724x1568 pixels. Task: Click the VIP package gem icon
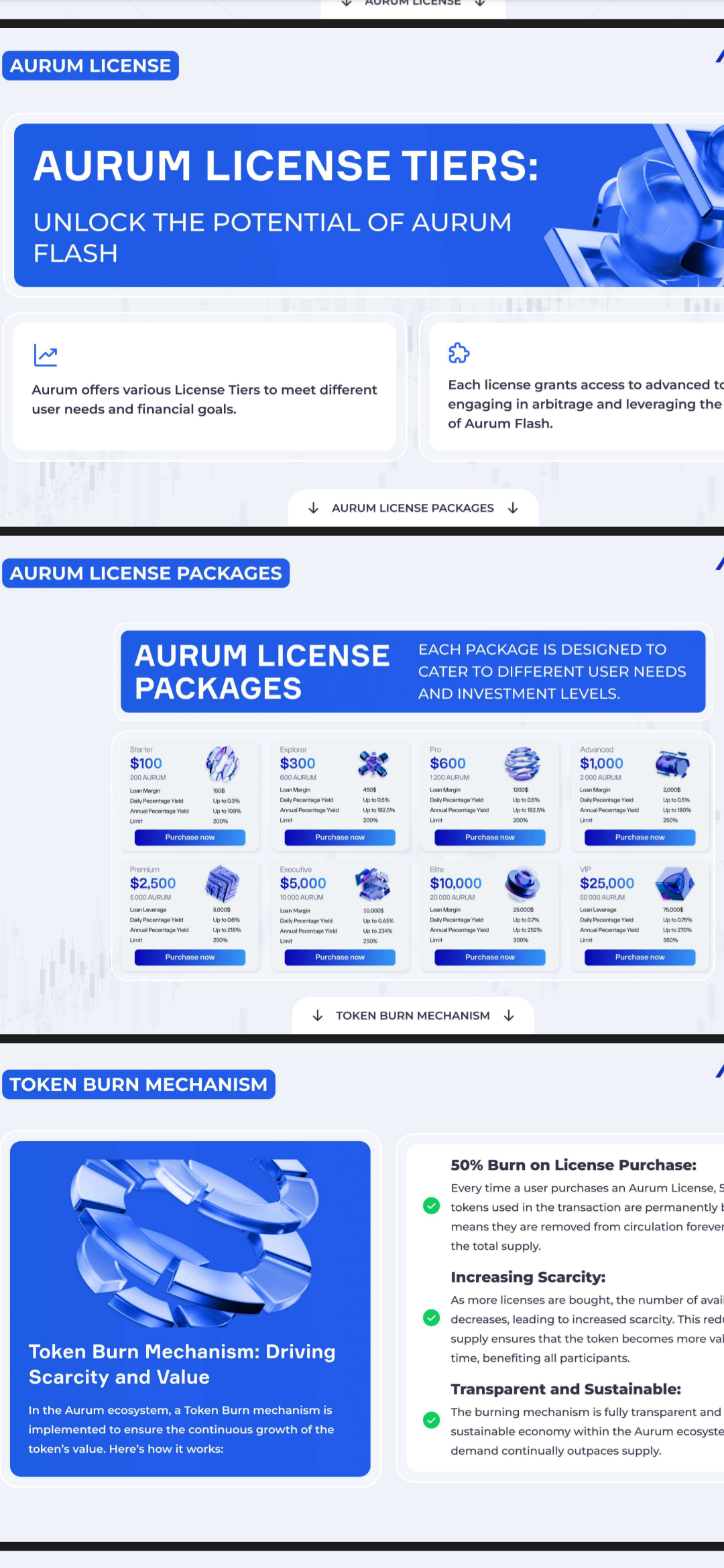click(x=674, y=883)
